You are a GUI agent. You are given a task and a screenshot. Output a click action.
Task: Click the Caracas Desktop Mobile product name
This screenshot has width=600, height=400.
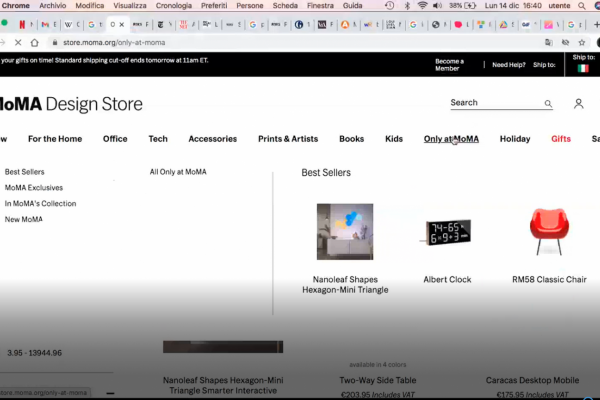532,380
